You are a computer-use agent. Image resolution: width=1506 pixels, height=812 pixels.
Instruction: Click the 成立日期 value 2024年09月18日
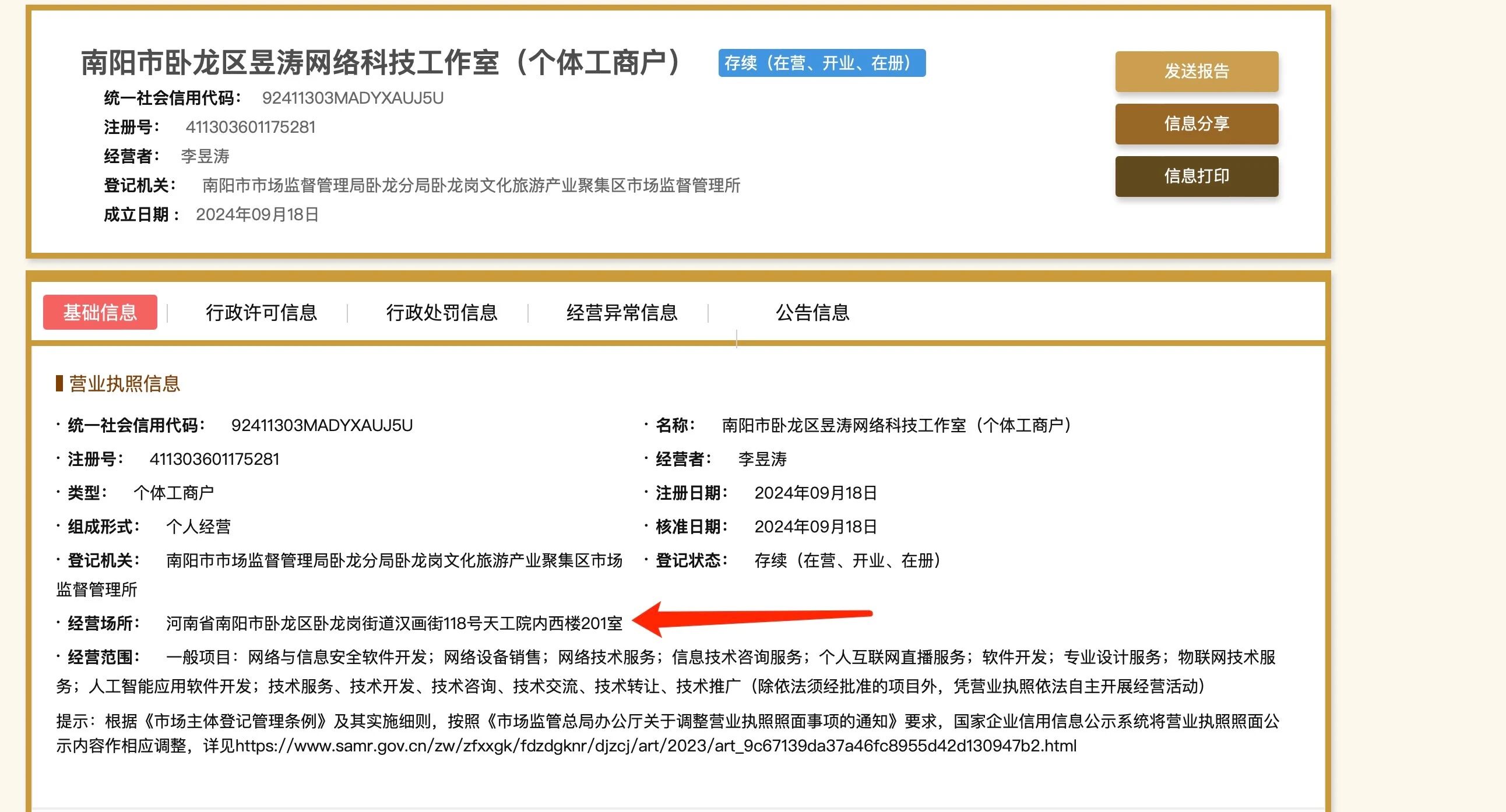257,215
